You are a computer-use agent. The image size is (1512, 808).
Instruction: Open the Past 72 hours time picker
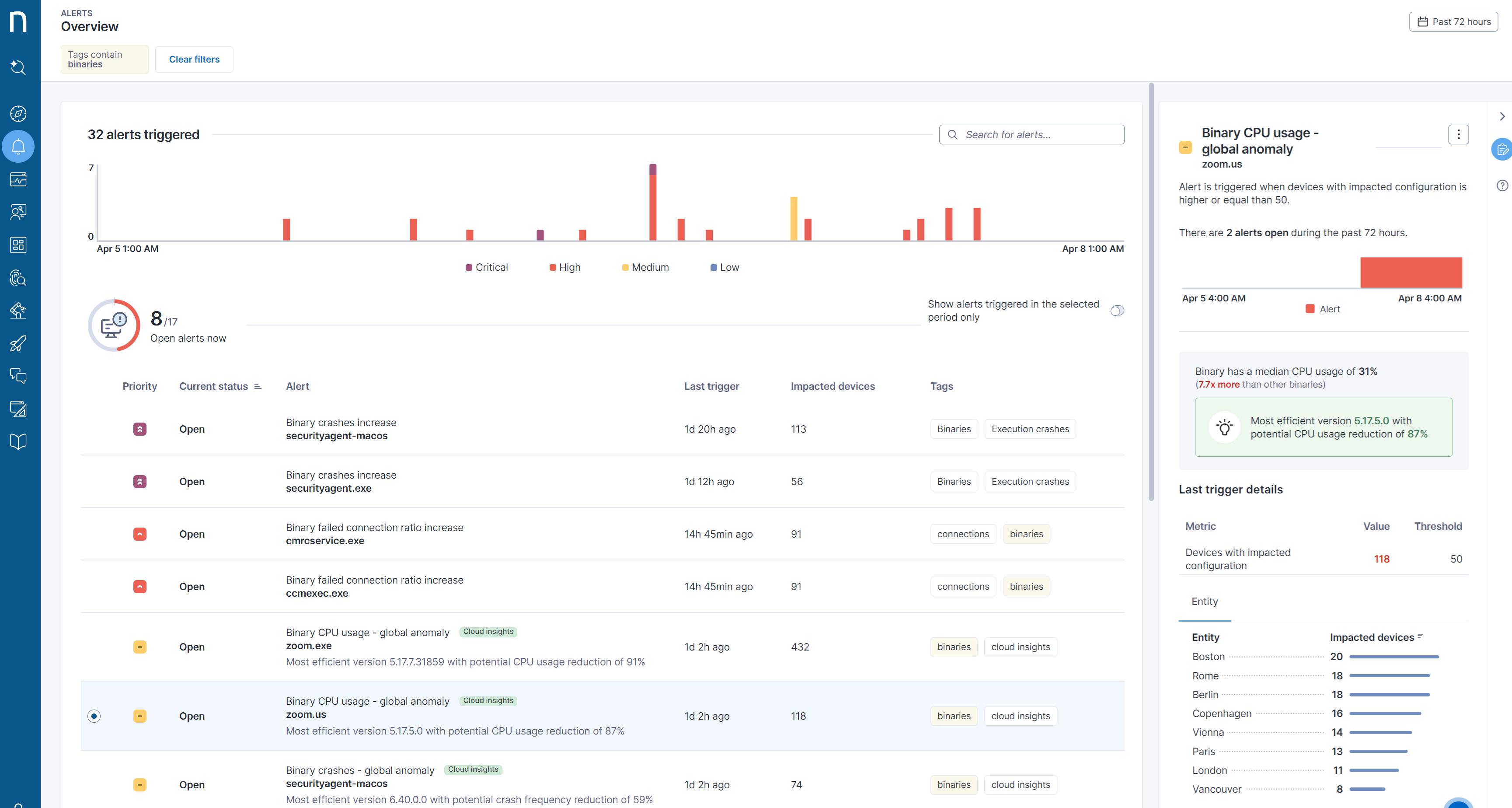1453,22
